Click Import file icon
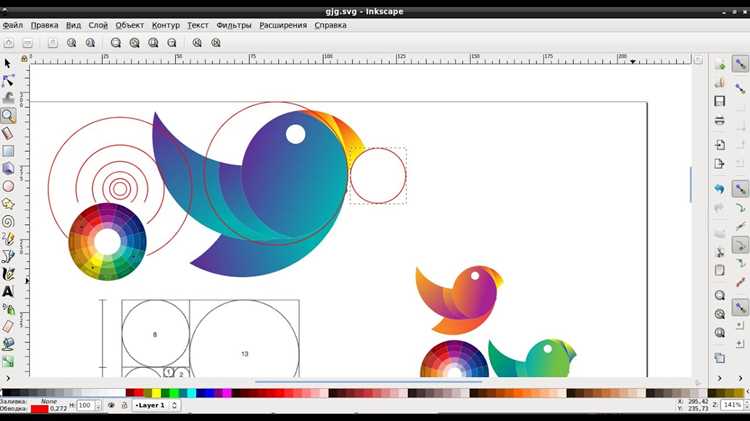Viewport: 750px width, 421px height. [x=719, y=144]
